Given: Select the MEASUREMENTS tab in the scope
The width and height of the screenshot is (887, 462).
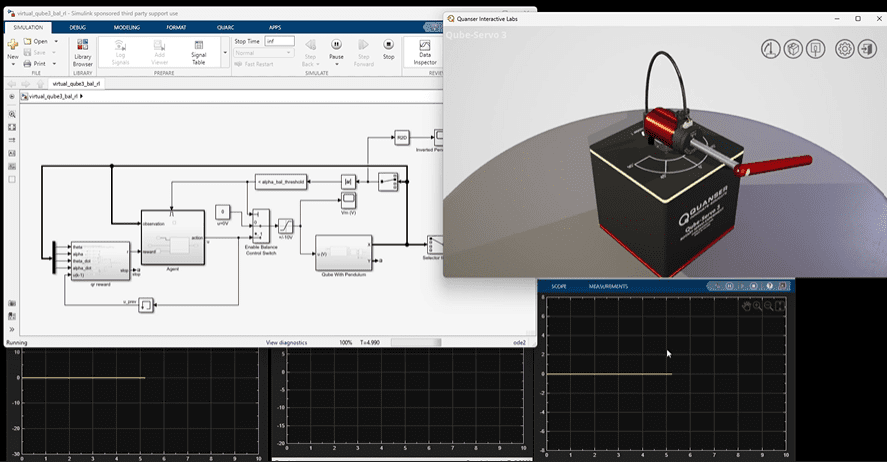Looking at the screenshot, I should 608,287.
